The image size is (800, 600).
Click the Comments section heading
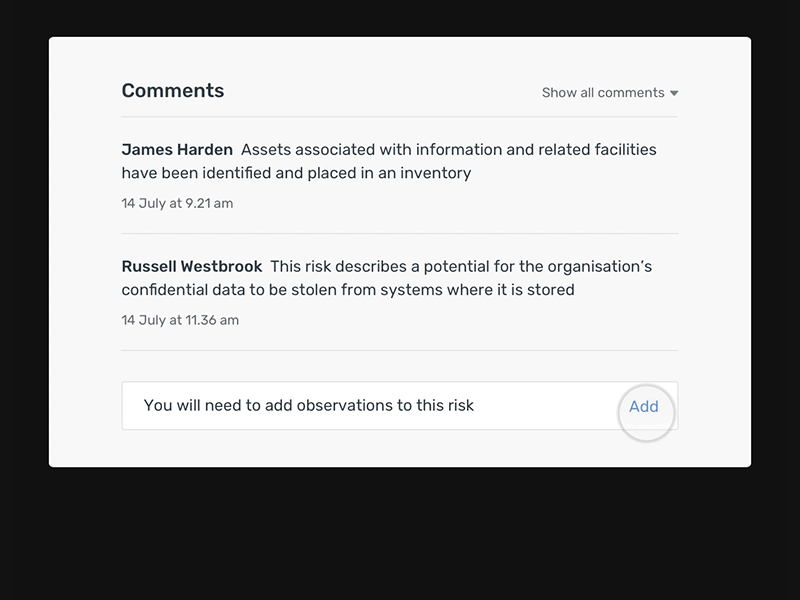click(173, 91)
